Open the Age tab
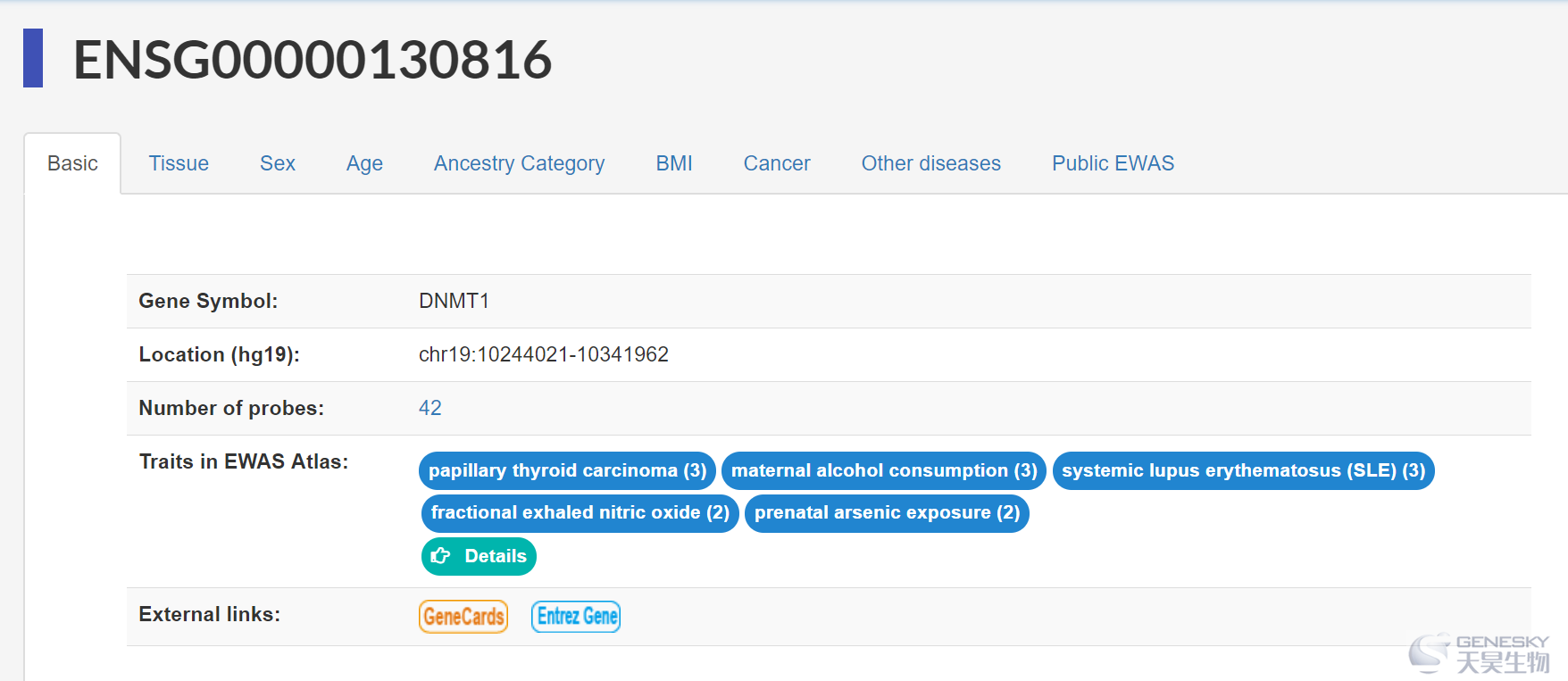The image size is (1568, 681). (364, 163)
